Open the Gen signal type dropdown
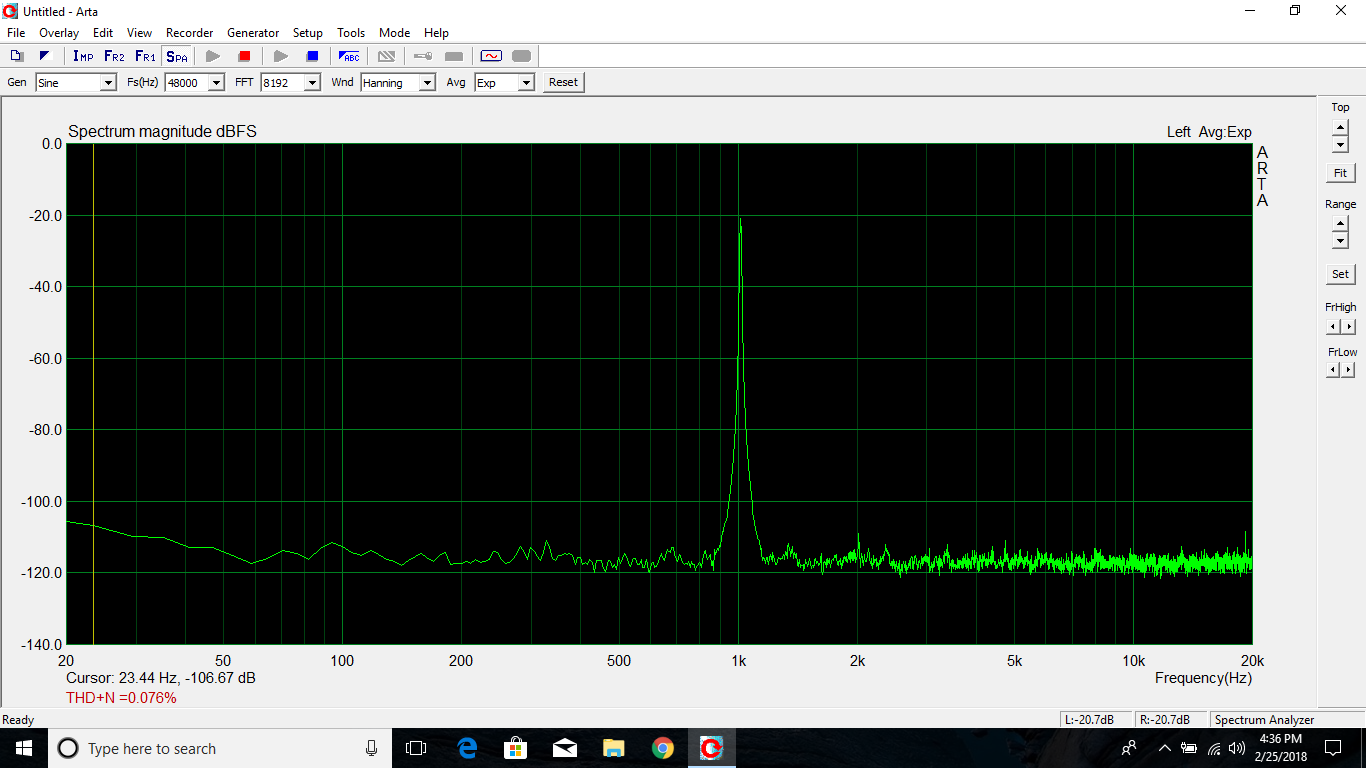Image resolution: width=1366 pixels, height=768 pixels. (108, 82)
